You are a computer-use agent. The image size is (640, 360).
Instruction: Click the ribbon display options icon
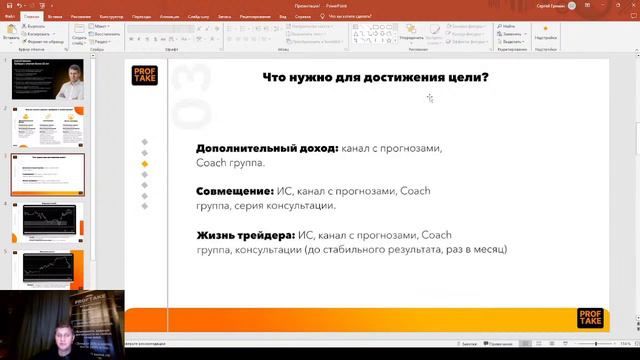pos(587,5)
